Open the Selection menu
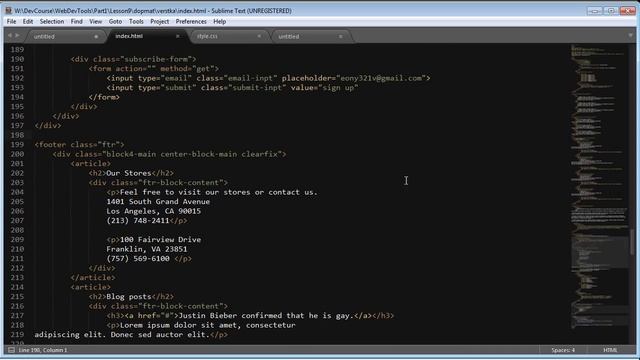 coord(52,22)
